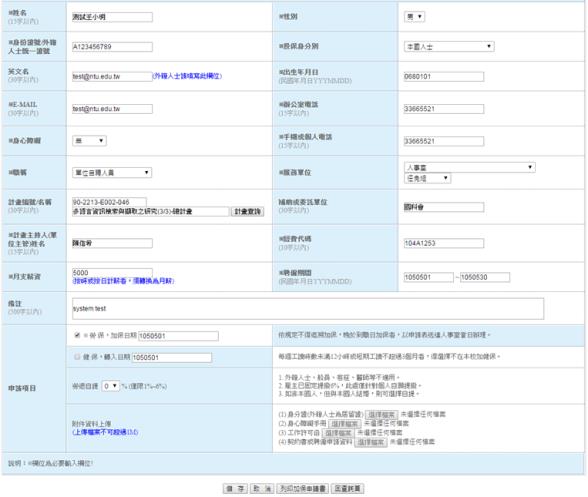Choose file for 身心障礙手冊 upload

345,424
